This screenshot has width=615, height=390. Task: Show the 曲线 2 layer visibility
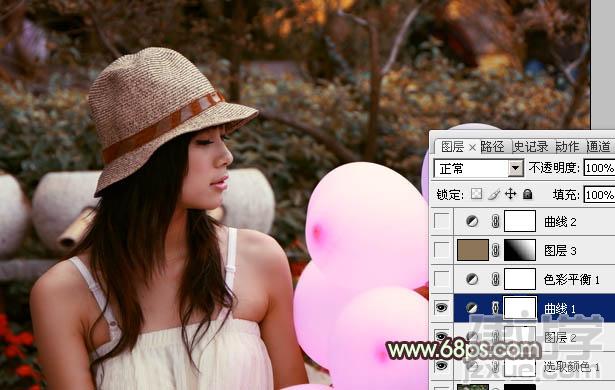click(442, 221)
